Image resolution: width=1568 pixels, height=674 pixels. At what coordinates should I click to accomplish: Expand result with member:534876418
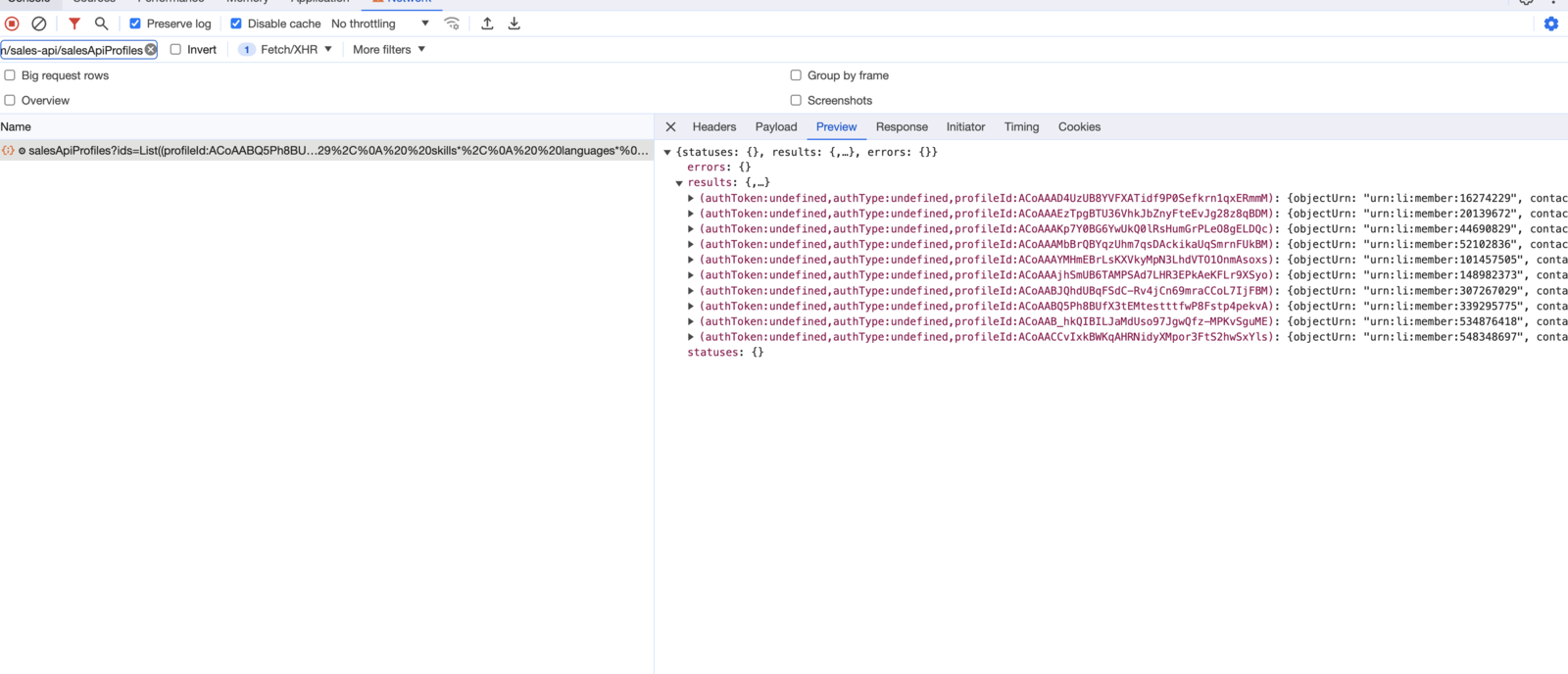[x=691, y=321]
